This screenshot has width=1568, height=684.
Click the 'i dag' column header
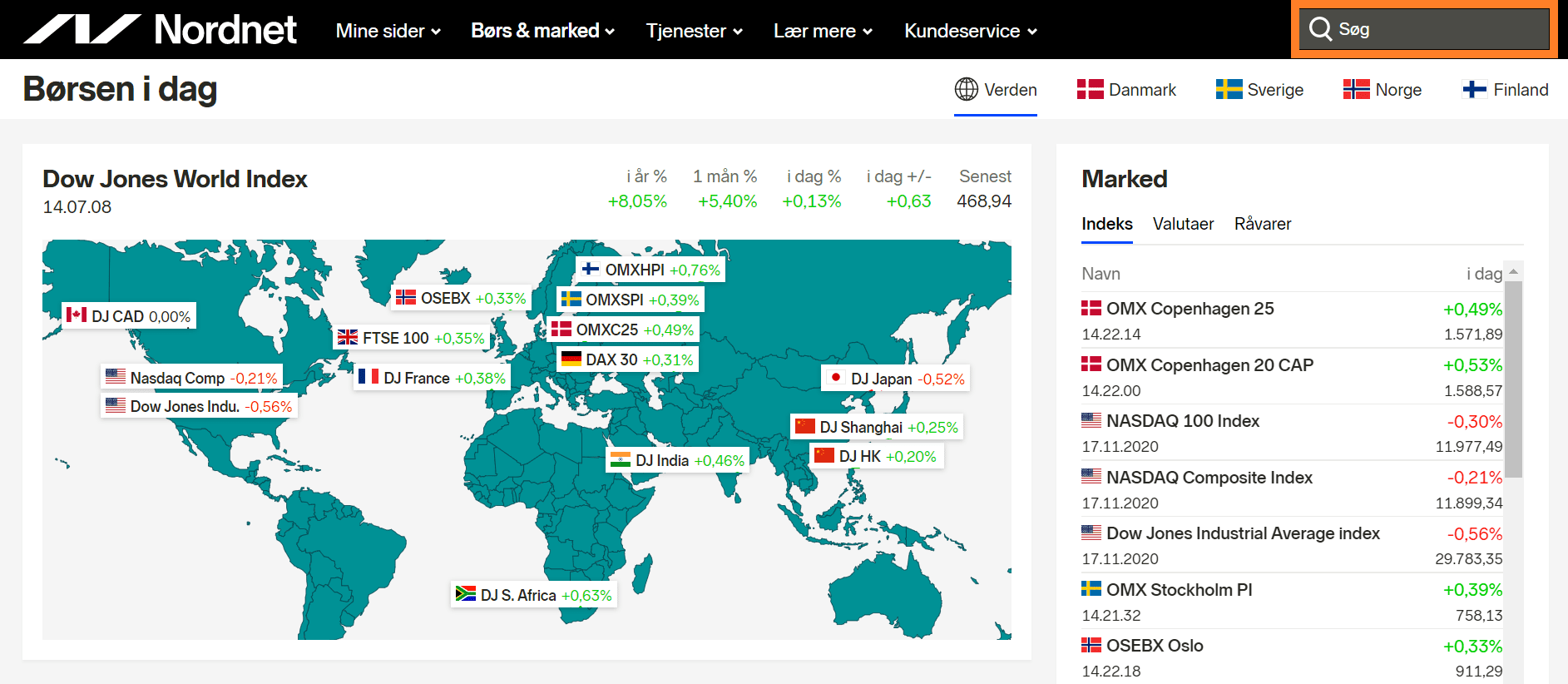1484,274
